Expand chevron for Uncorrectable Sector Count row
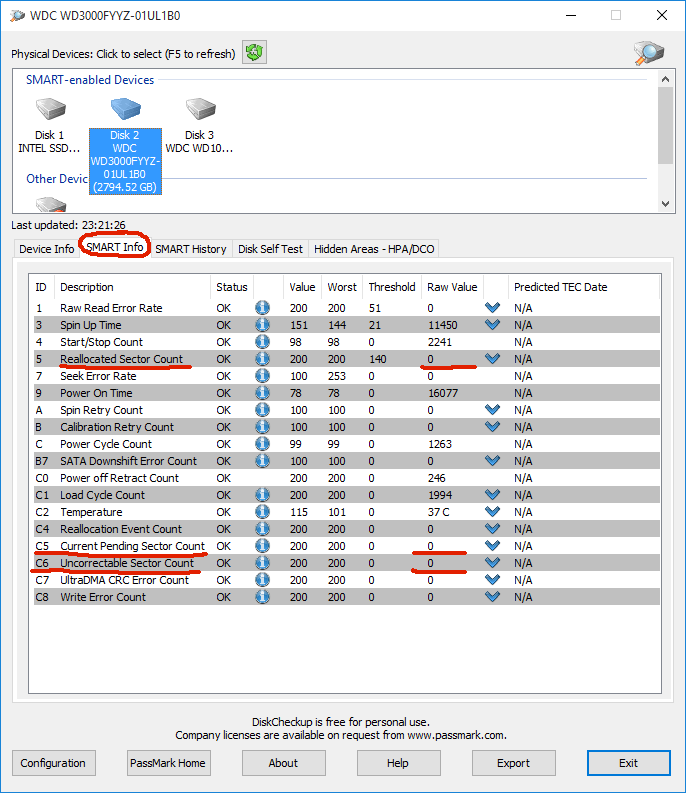This screenshot has width=686, height=793. [x=492, y=563]
